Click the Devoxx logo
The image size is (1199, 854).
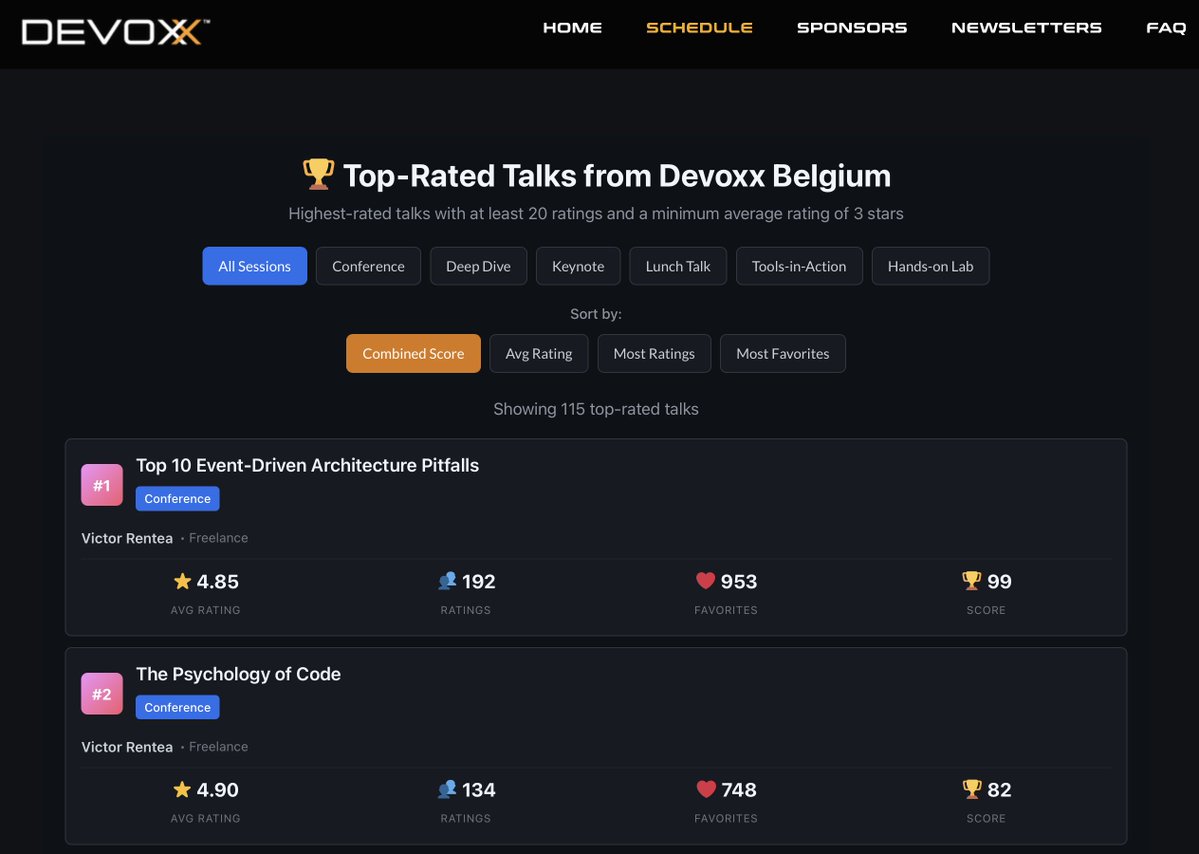[115, 32]
